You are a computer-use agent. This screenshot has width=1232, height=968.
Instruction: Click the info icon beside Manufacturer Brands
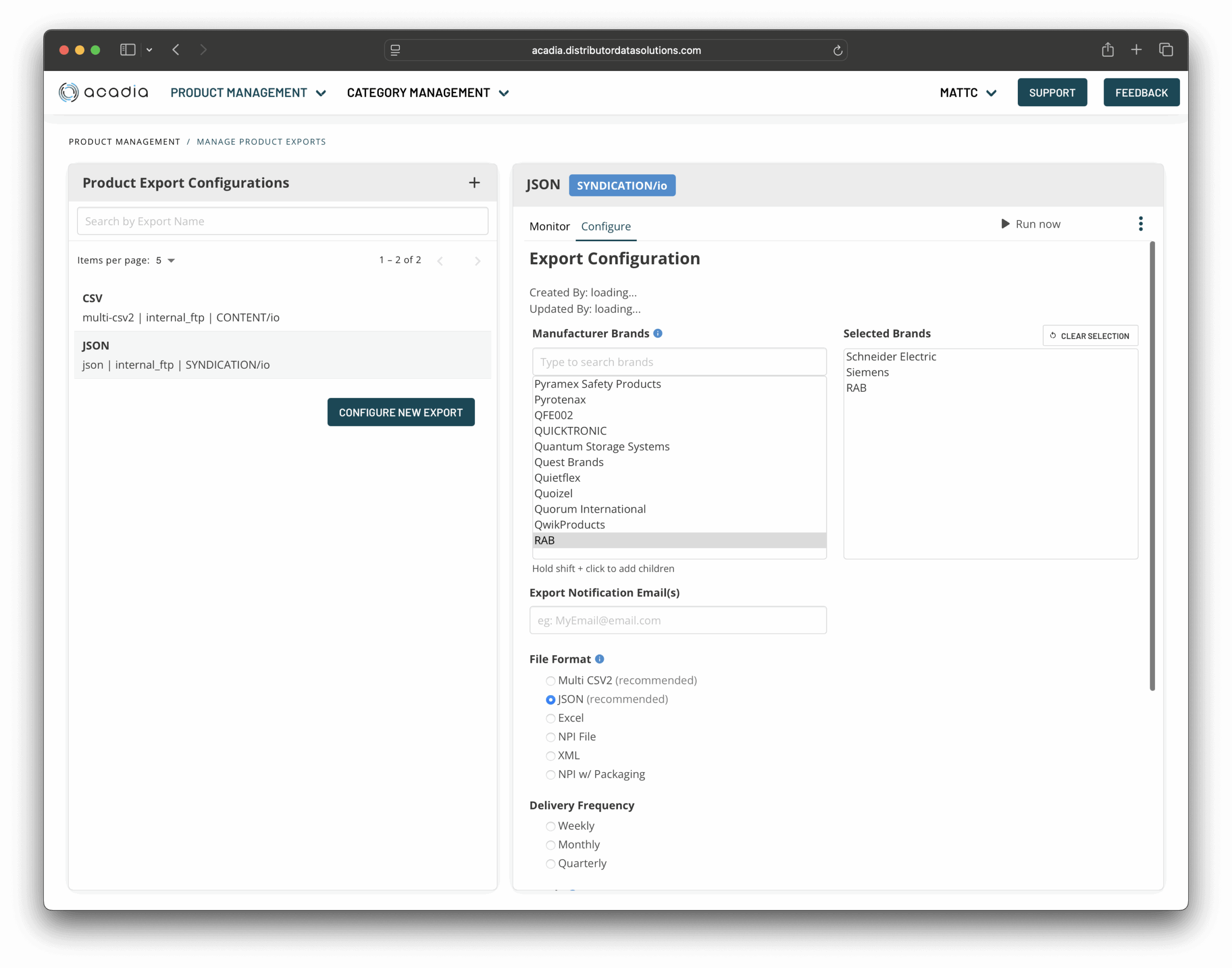coord(657,333)
